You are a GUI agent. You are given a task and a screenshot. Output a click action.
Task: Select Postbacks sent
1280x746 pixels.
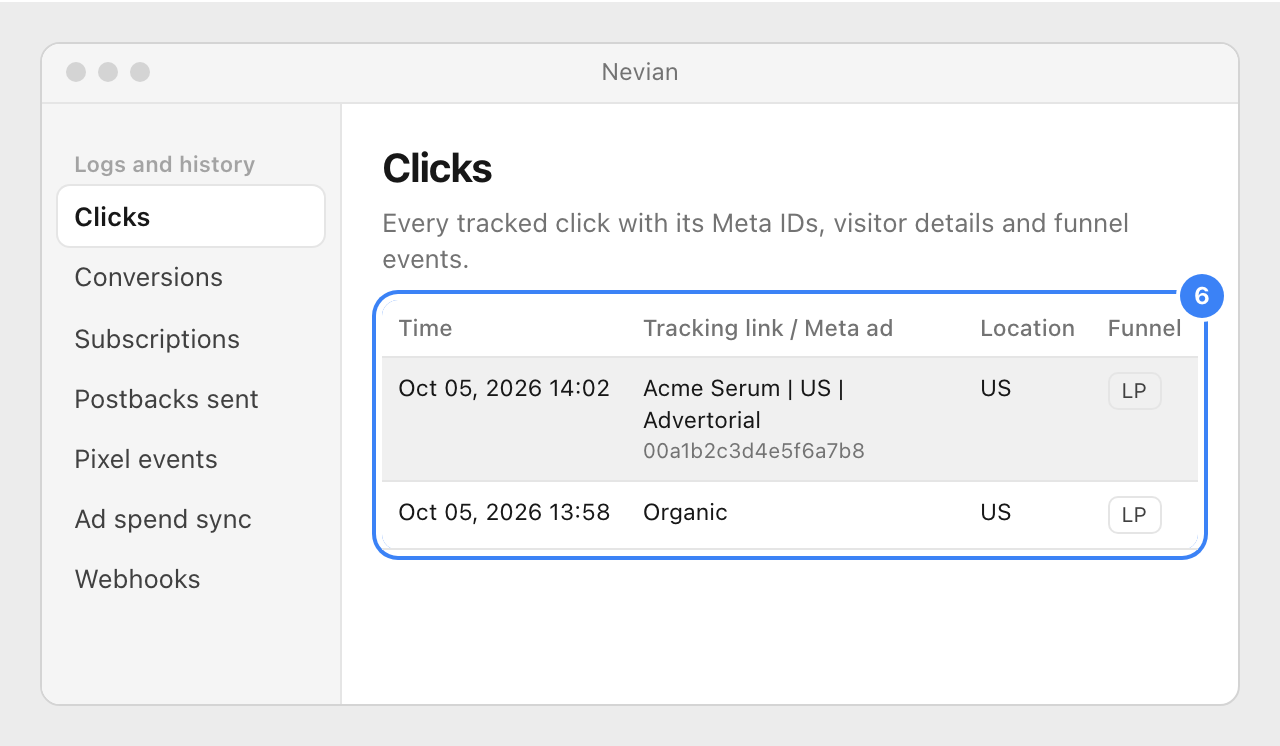166,399
